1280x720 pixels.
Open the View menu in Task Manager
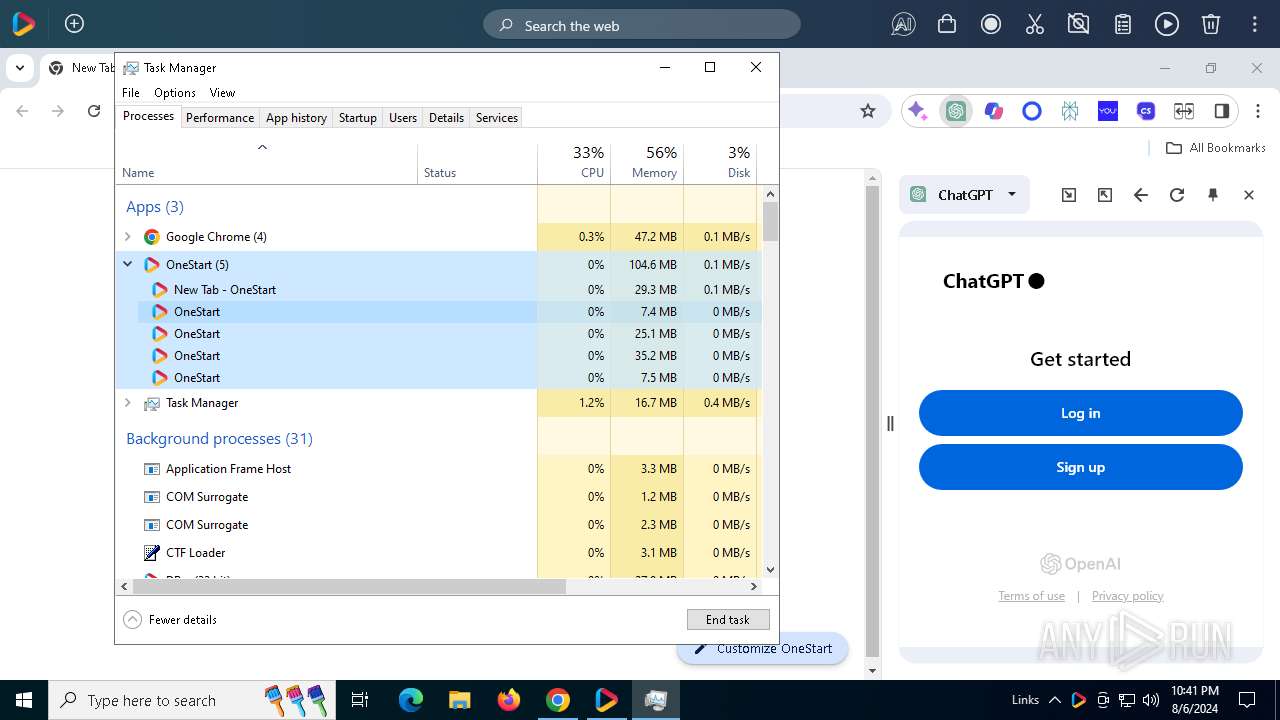[x=222, y=93]
